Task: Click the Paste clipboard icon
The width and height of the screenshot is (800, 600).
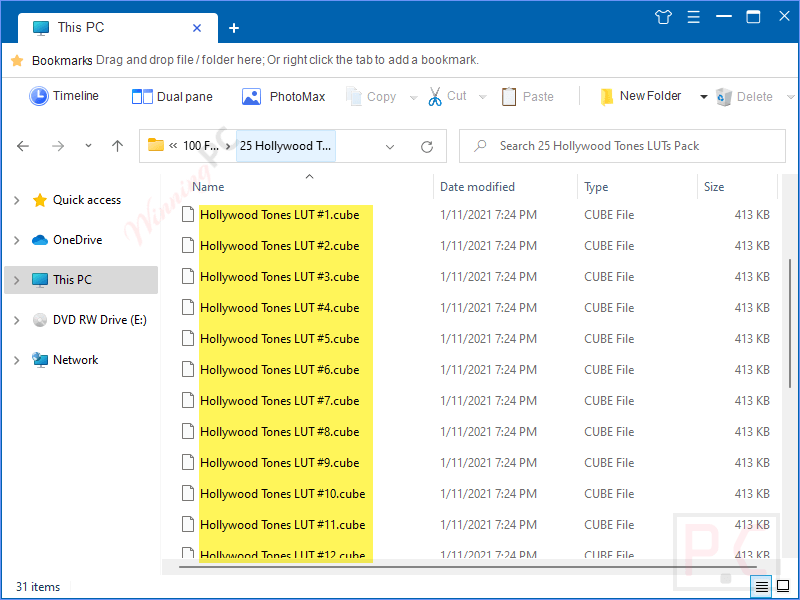Action: pos(509,96)
